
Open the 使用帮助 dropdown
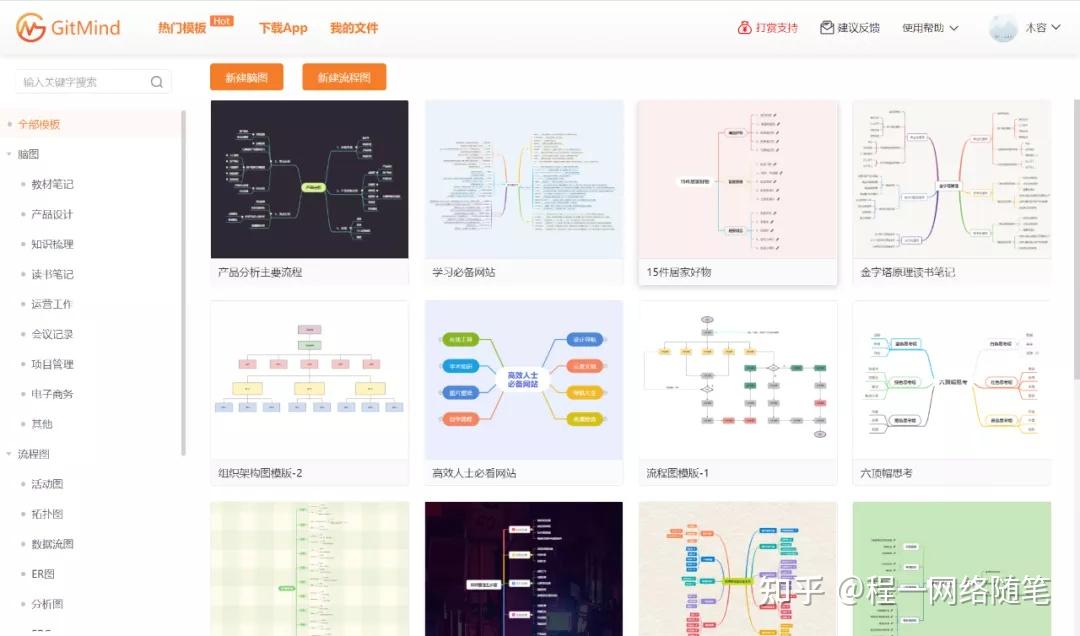(925, 28)
